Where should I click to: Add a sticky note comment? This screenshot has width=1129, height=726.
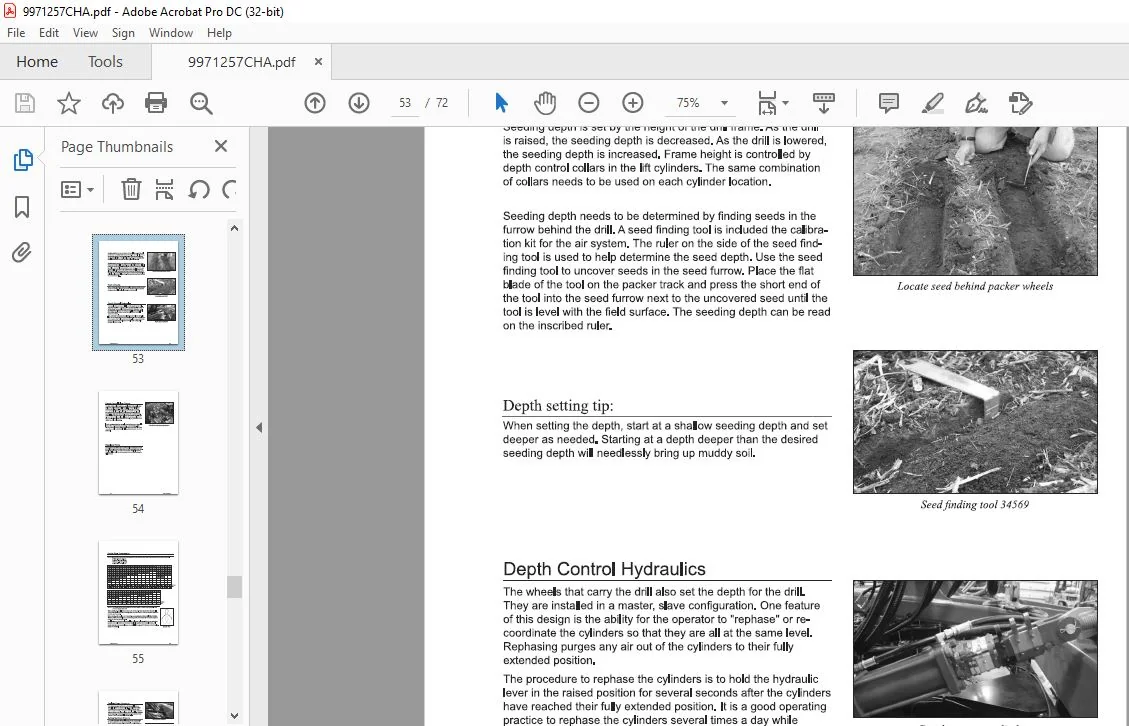point(889,103)
